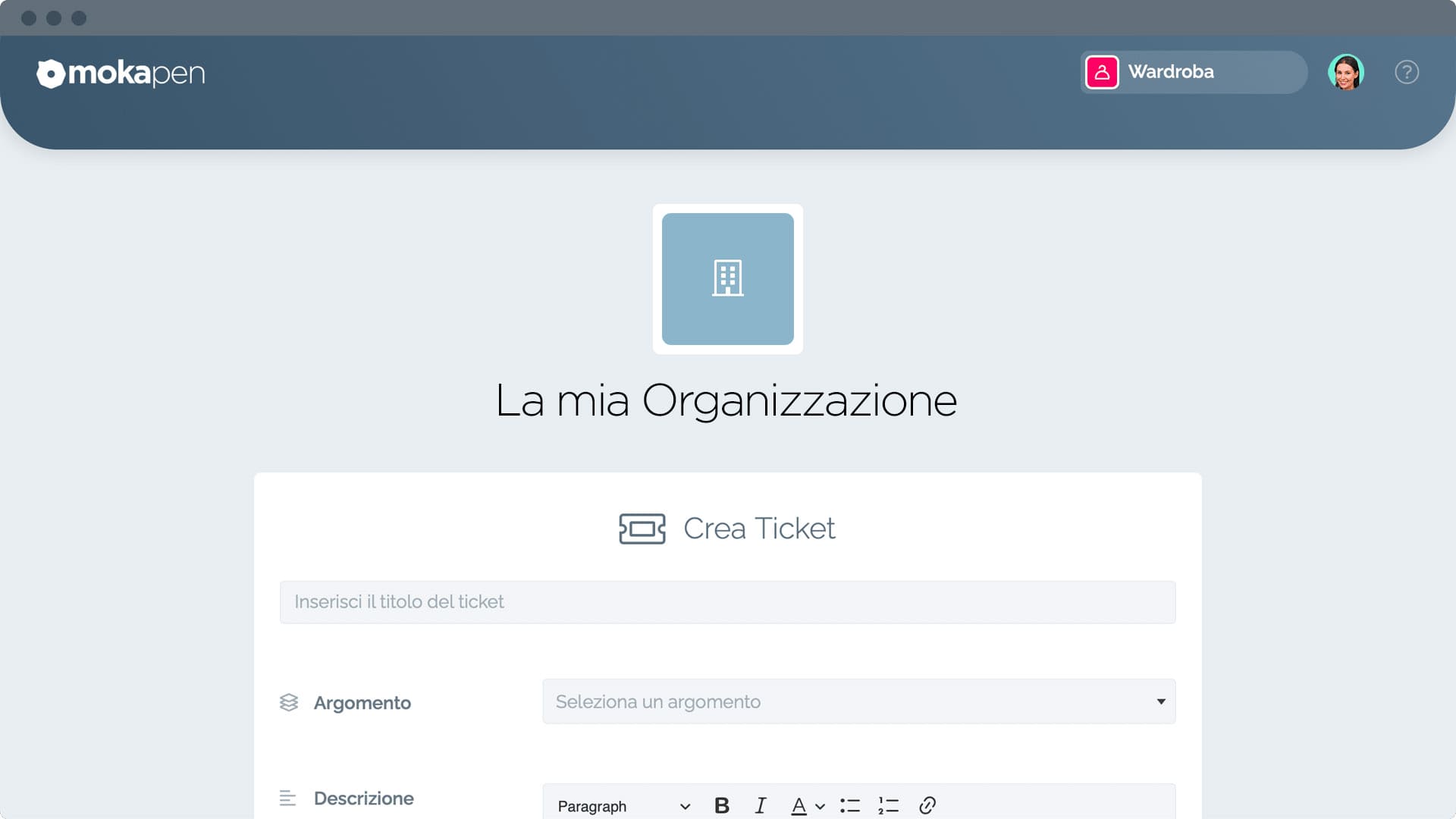The image size is (1456, 819).
Task: Expand the font color options chevron
Action: 820,805
